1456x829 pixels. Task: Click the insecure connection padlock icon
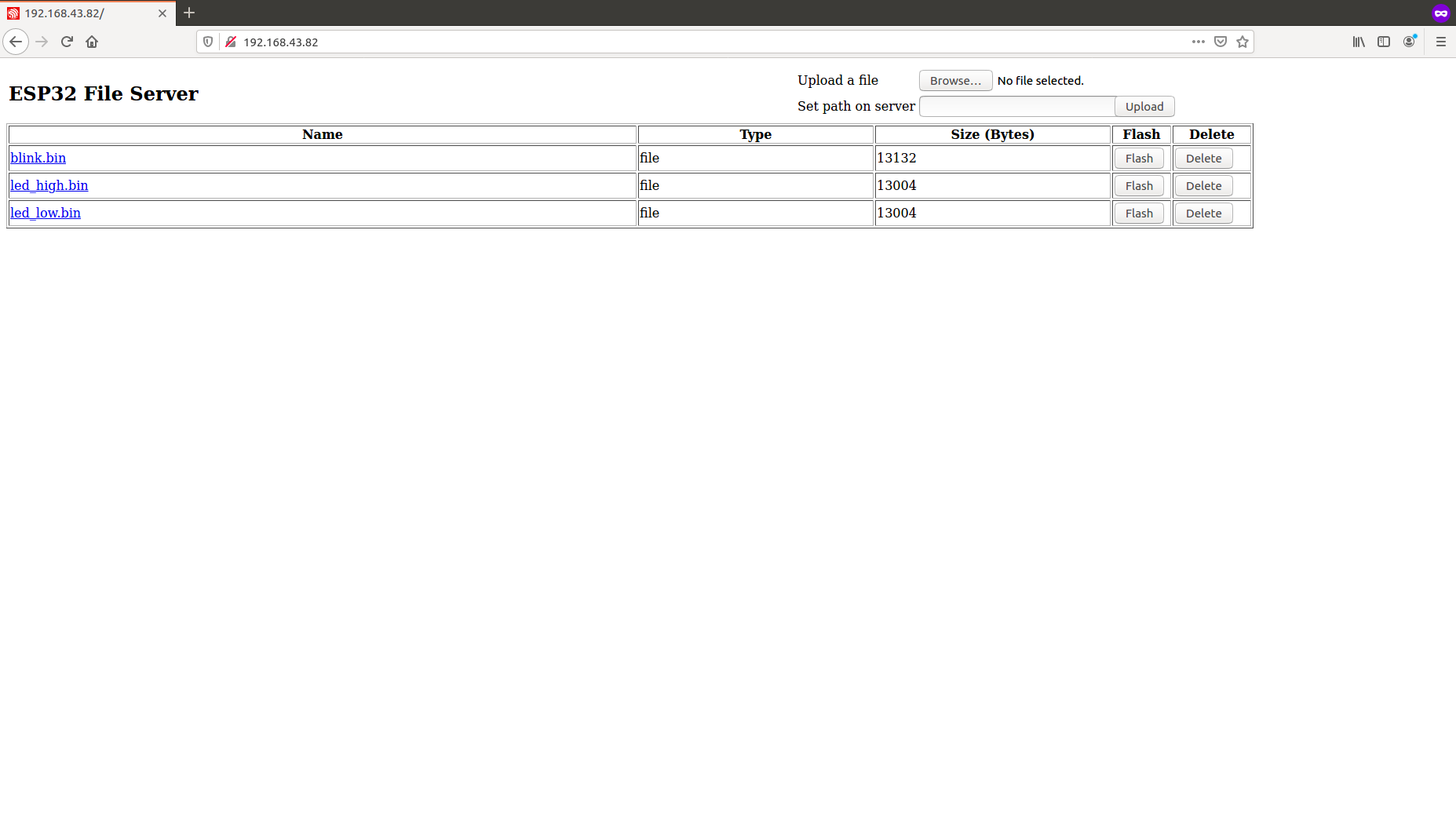click(x=231, y=42)
